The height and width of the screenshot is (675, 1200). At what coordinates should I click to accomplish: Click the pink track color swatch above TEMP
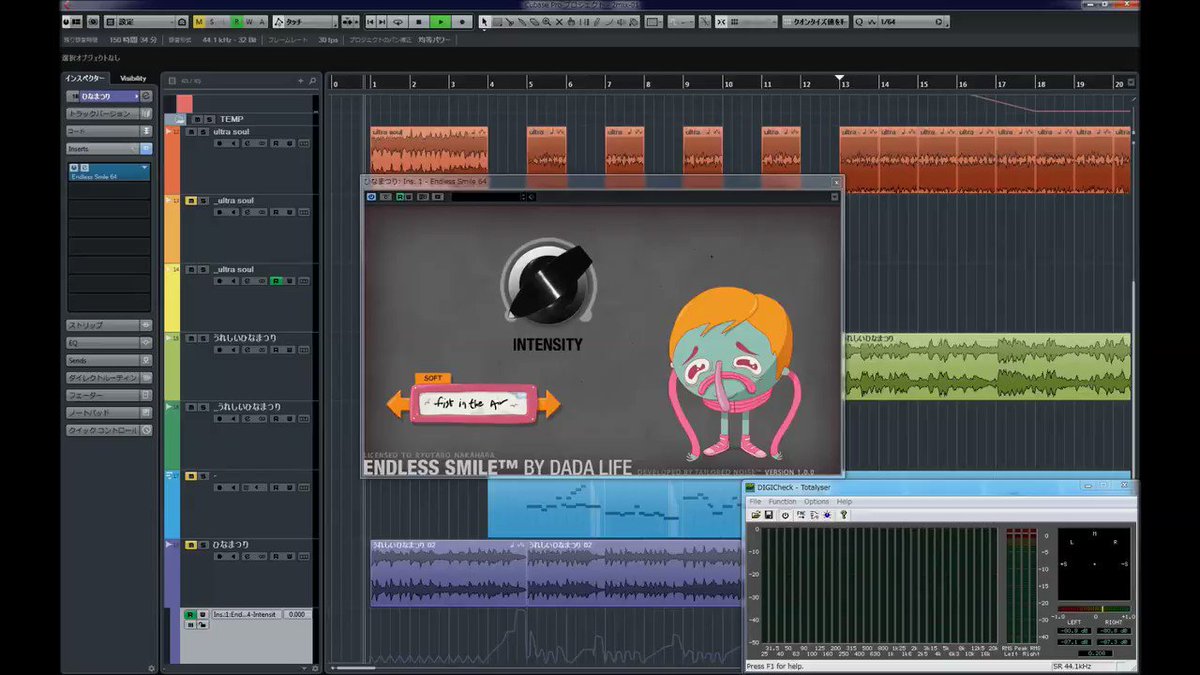click(184, 103)
